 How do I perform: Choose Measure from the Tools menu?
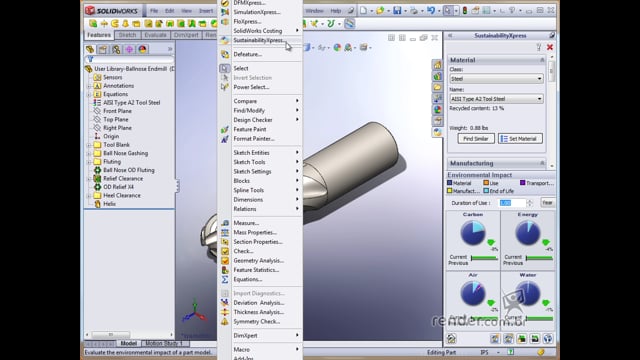260,223
